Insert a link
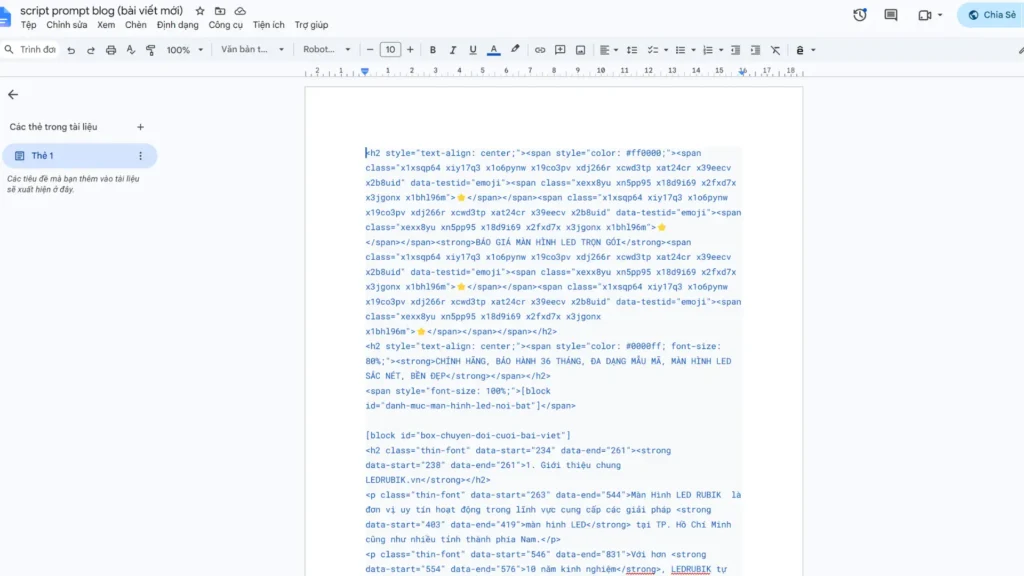This screenshot has height=576, width=1024. (540, 50)
